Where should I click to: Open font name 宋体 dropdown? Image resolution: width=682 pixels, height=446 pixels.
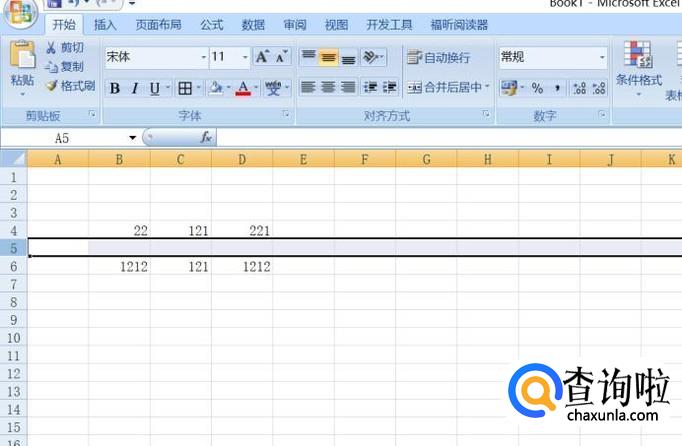point(204,57)
